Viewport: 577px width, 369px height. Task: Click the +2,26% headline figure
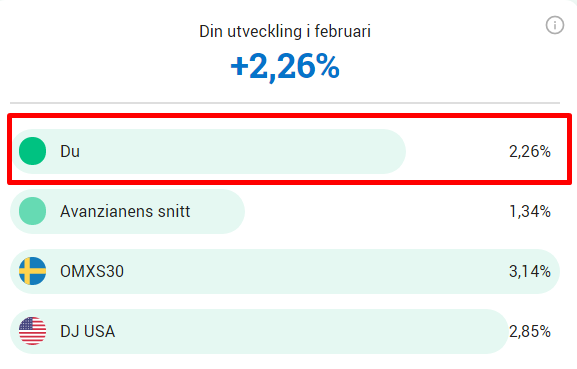click(285, 67)
